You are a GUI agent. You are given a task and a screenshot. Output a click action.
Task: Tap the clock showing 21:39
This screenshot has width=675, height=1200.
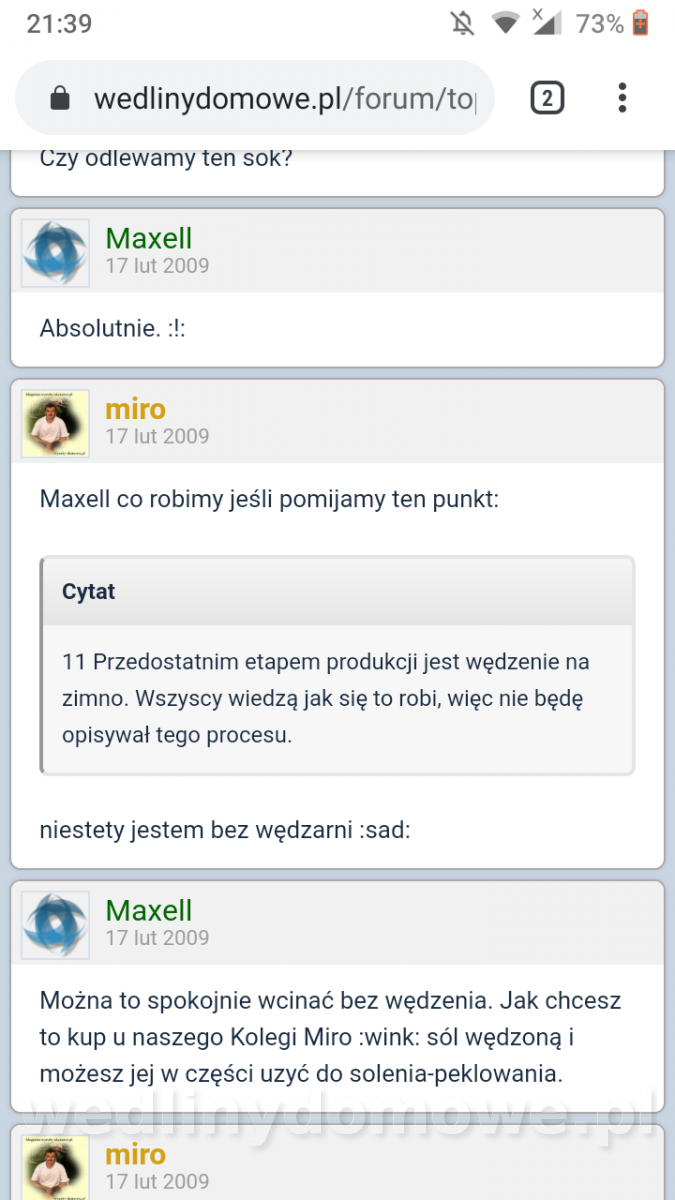(x=59, y=24)
